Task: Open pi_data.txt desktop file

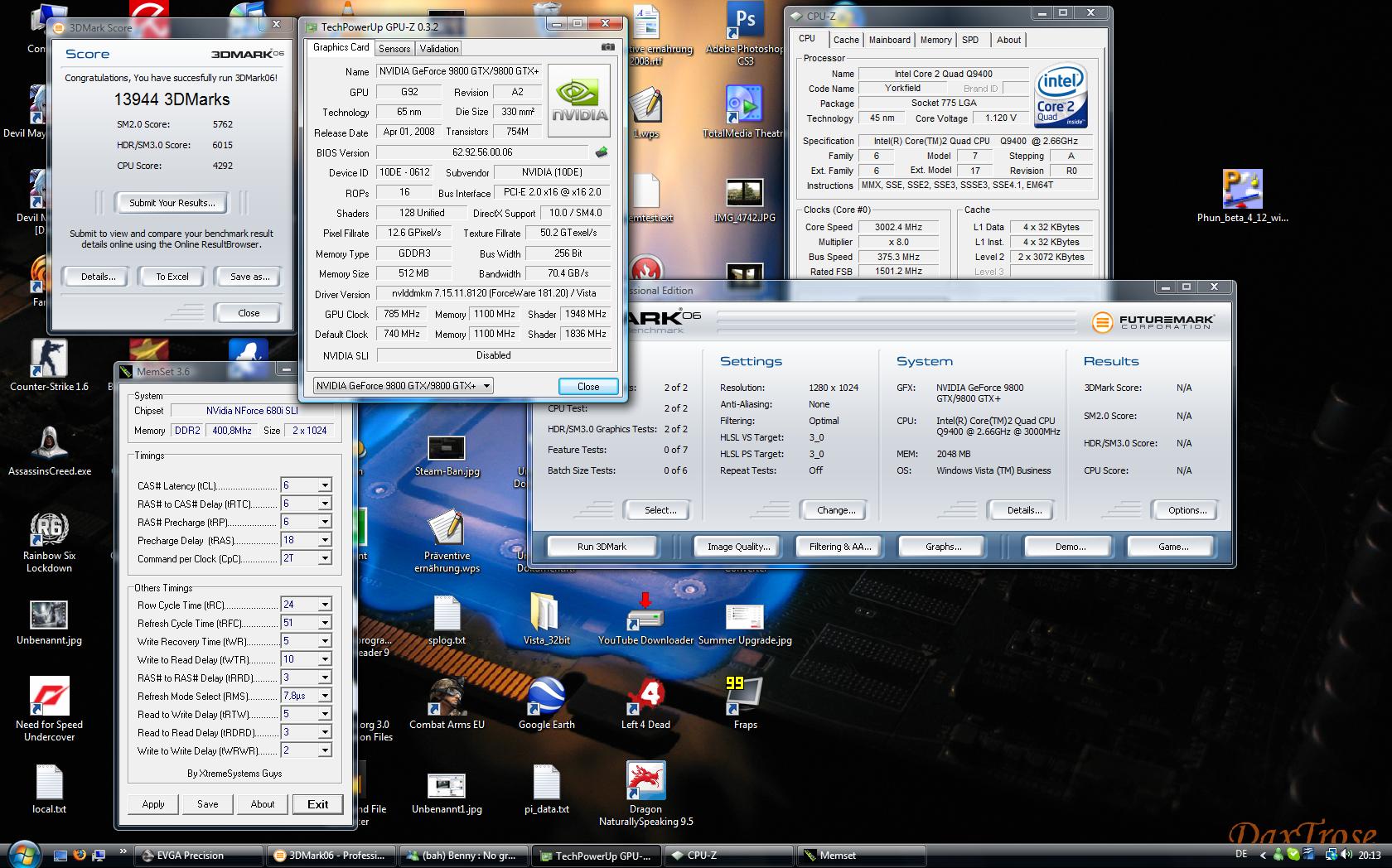Action: (546, 788)
